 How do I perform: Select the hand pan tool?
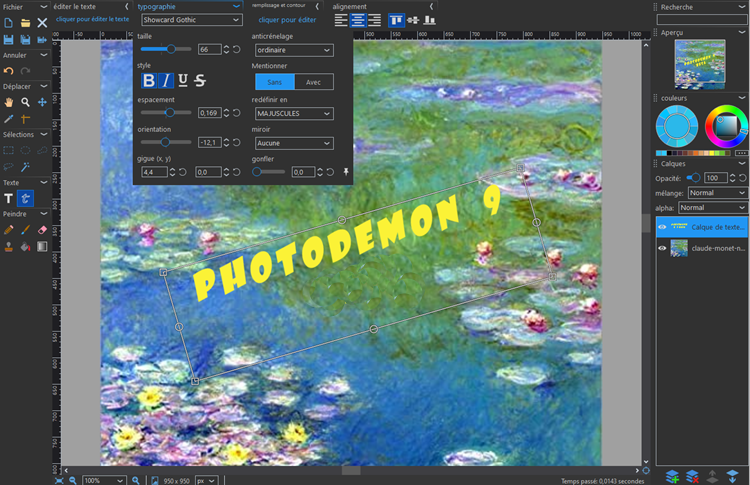tap(9, 102)
